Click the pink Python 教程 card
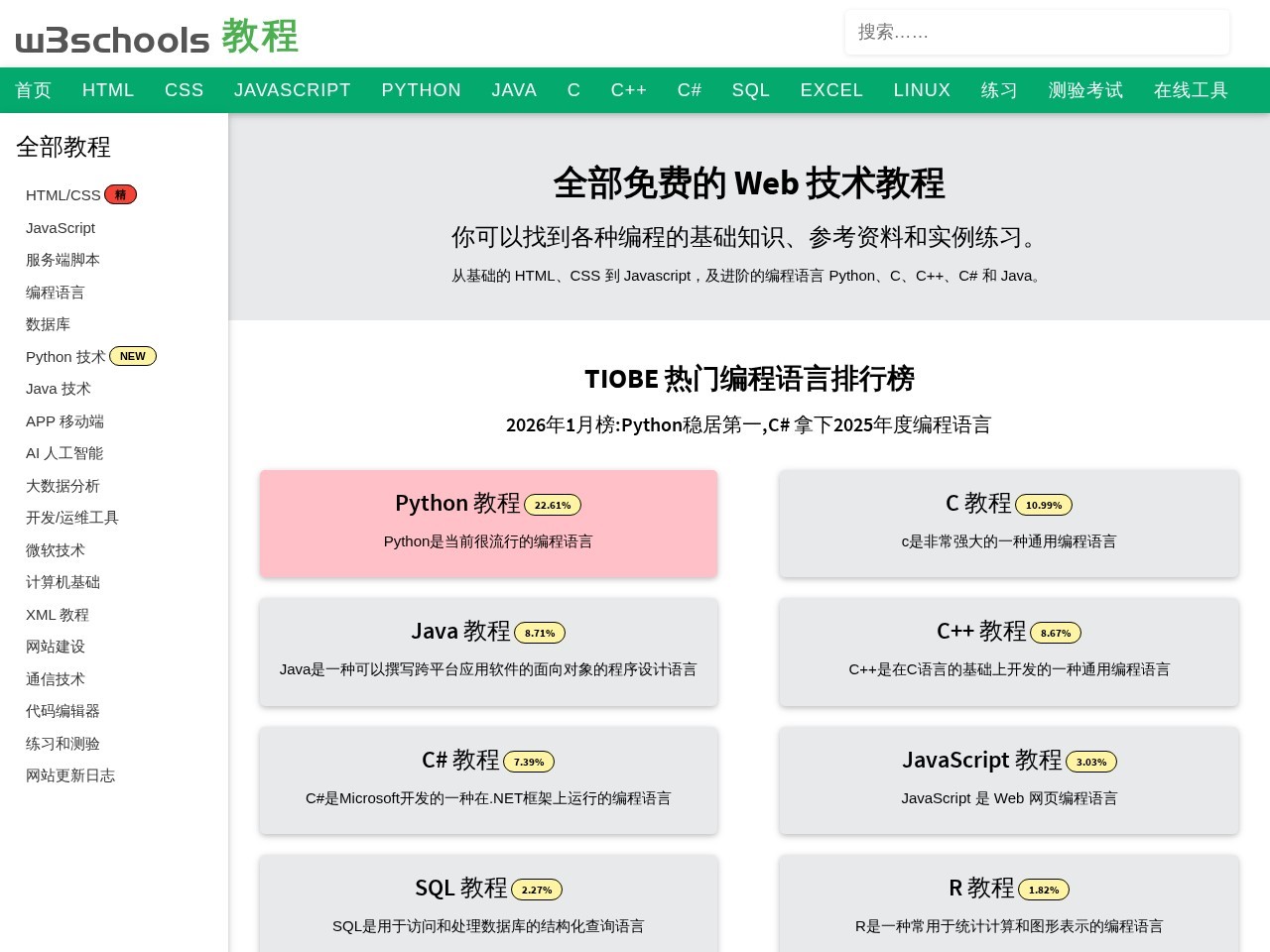 pos(488,524)
